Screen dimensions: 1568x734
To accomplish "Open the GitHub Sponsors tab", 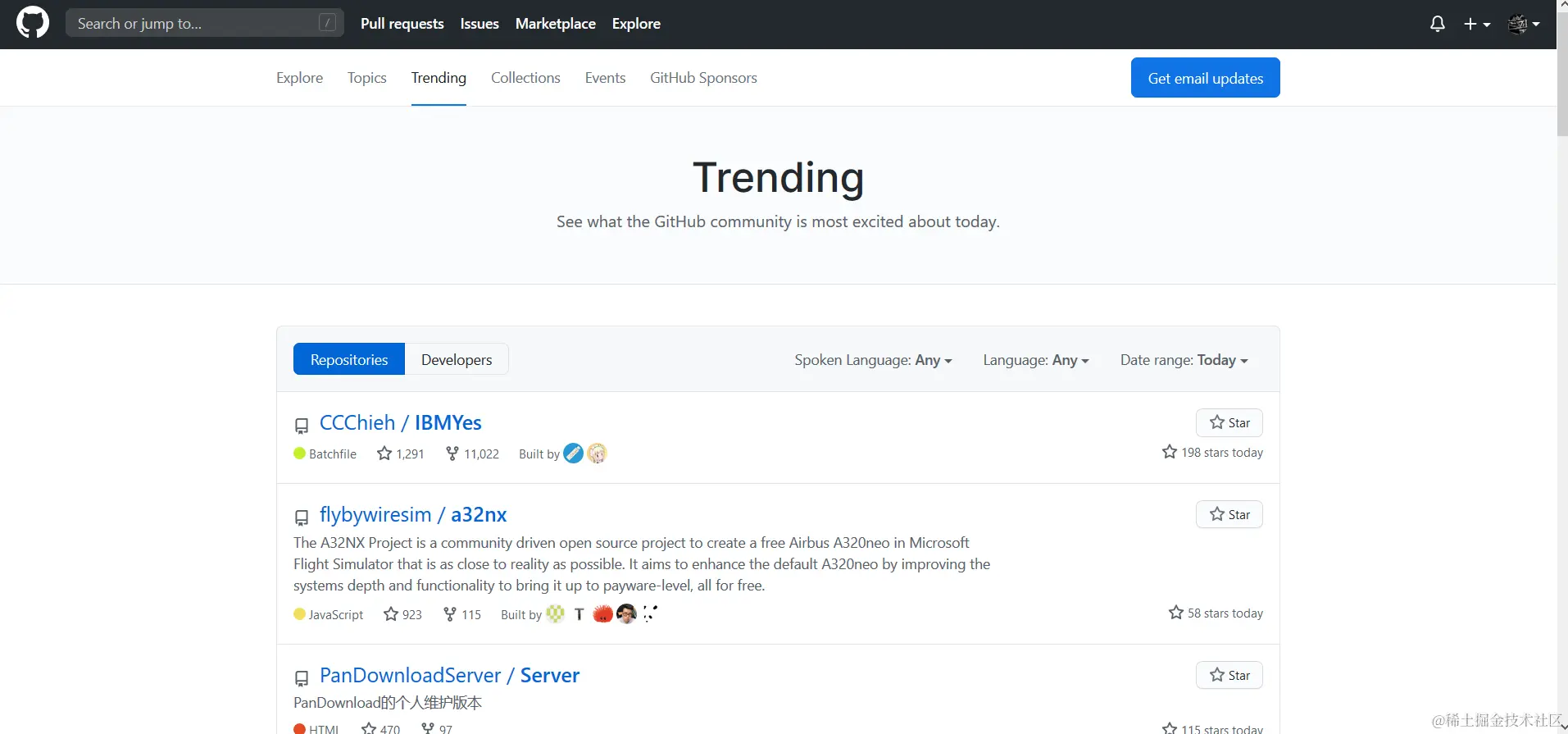I will pos(703,78).
